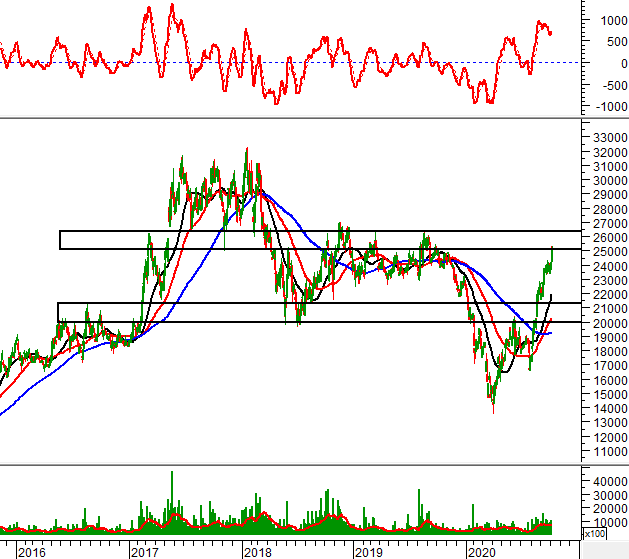This screenshot has width=629, height=559.
Task: Click the 11000 price axis label
Action: click(x=610, y=451)
